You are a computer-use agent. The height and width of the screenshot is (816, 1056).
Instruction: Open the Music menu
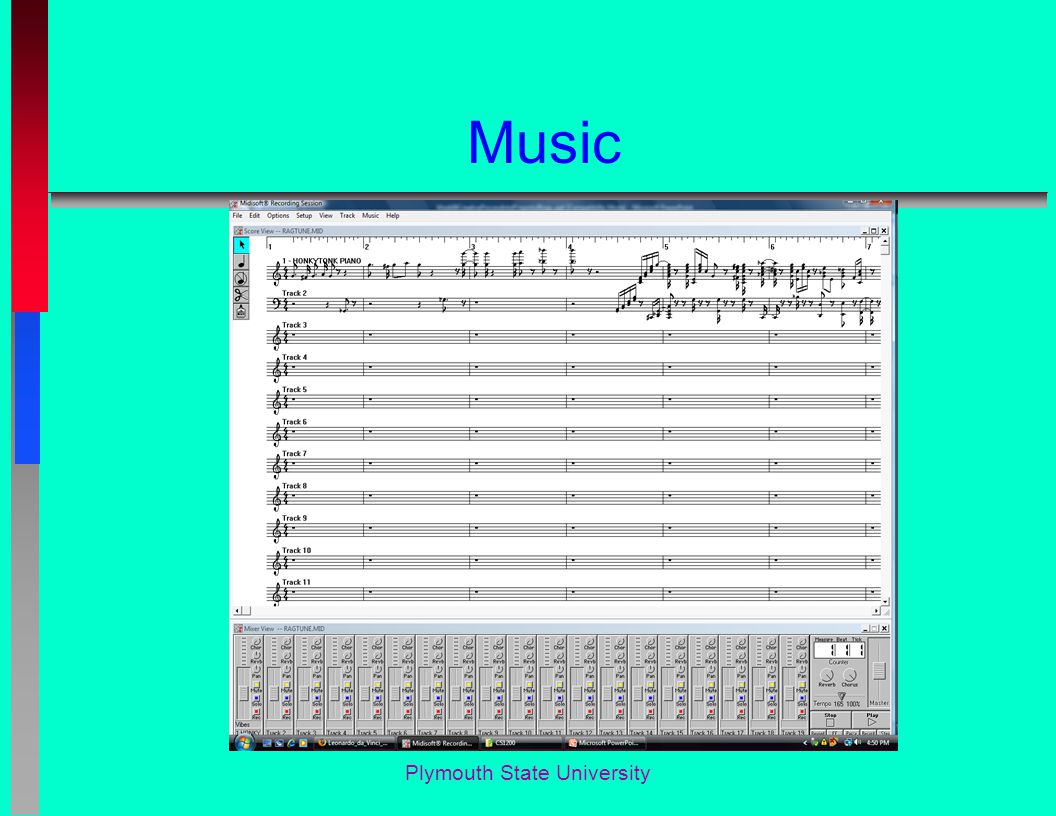click(370, 216)
